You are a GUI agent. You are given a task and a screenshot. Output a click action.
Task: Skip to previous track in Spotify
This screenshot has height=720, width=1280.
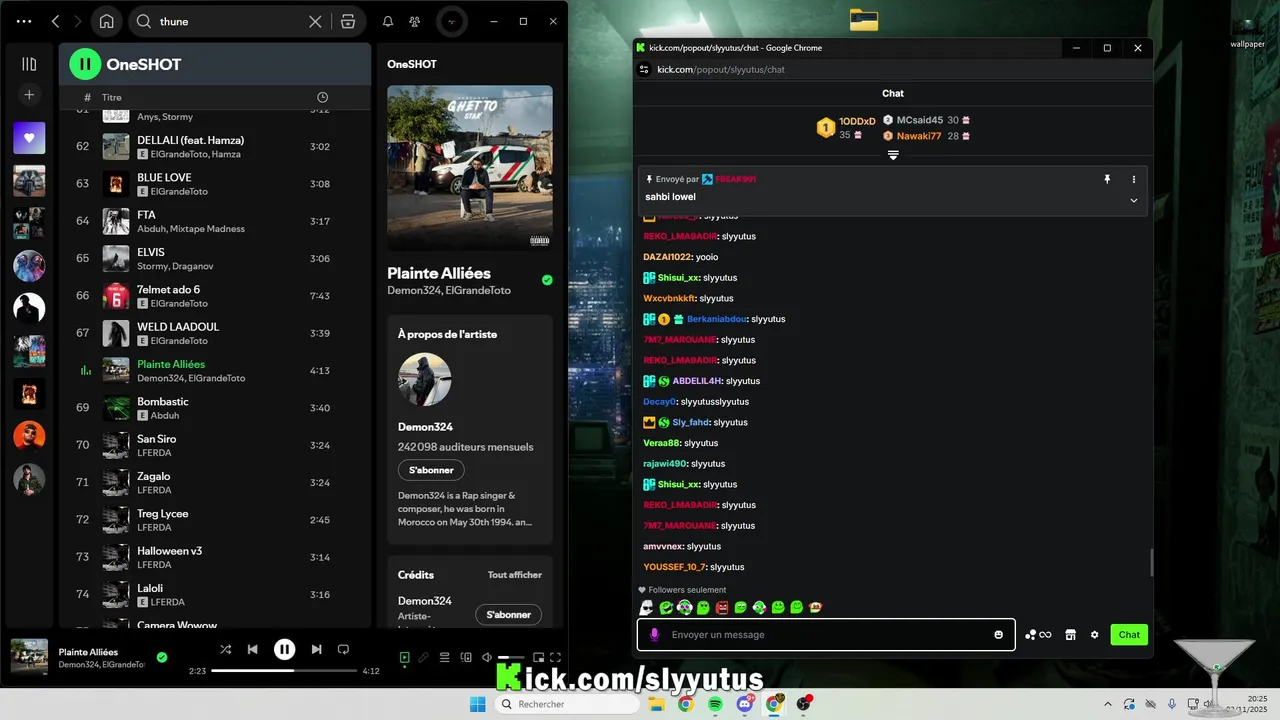point(253,649)
